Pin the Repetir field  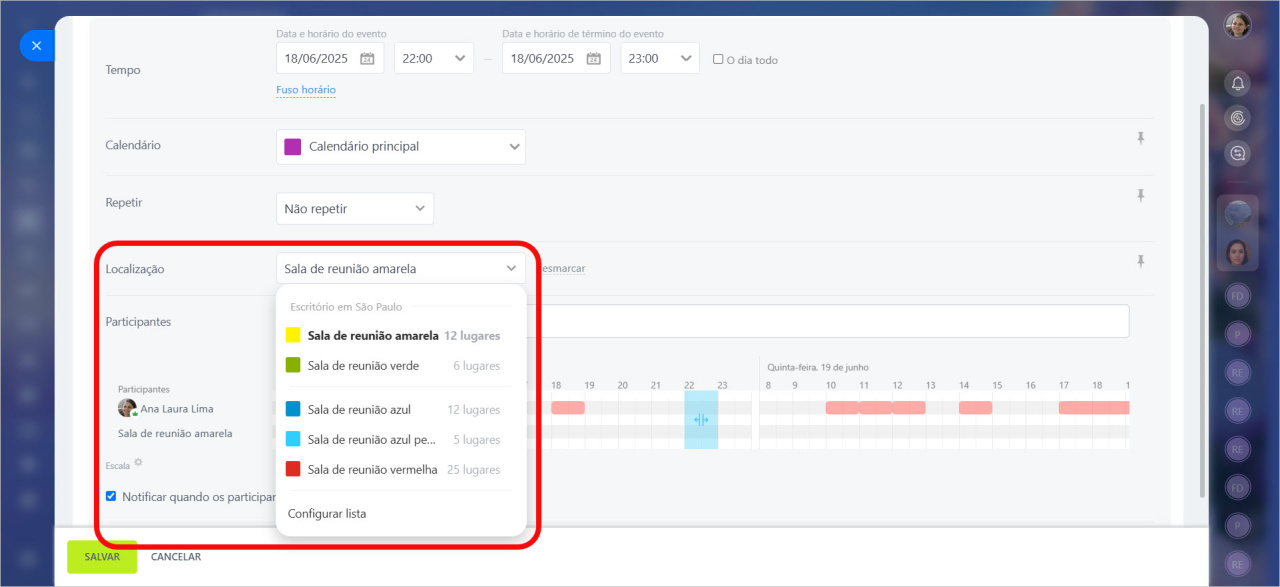(1140, 196)
